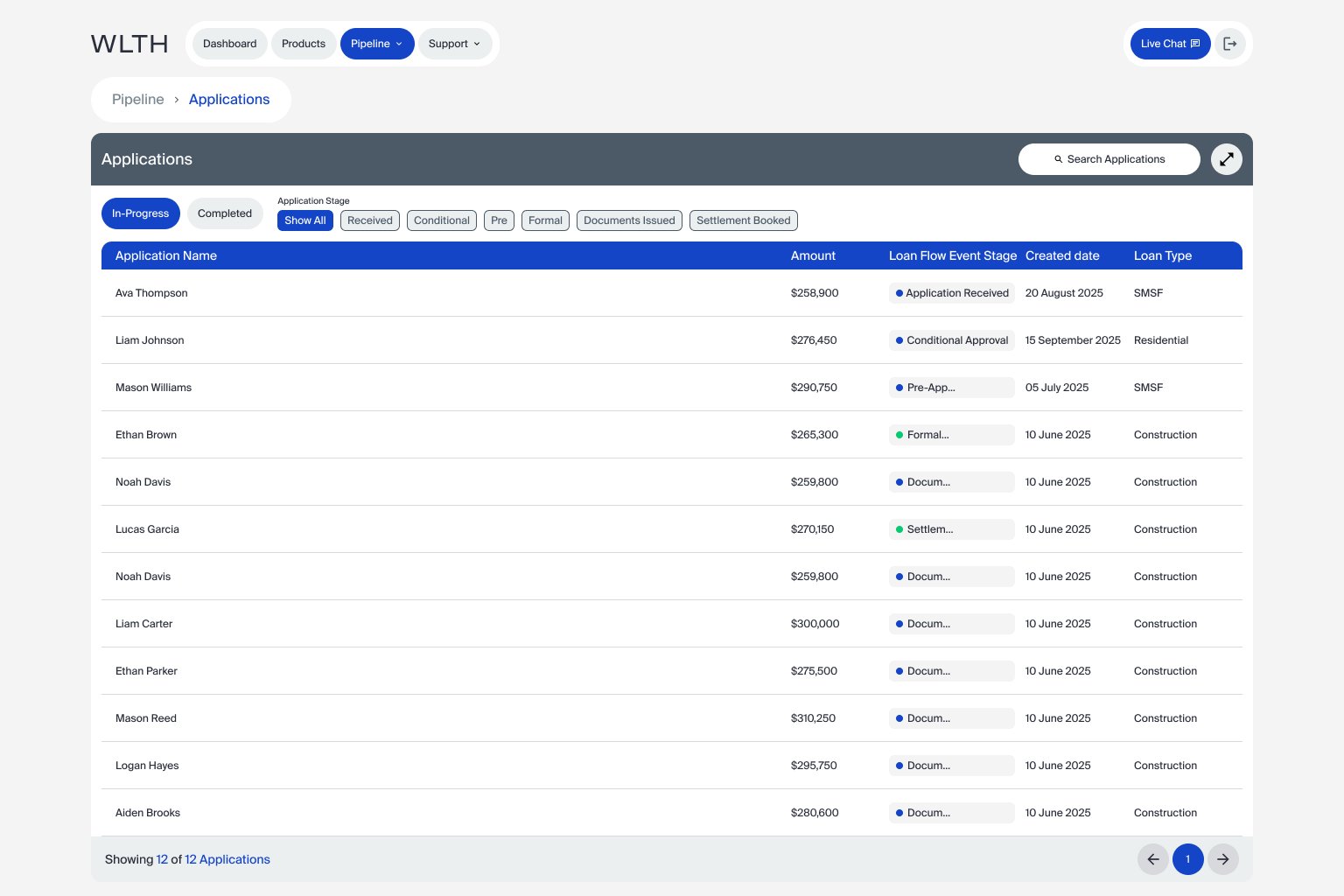Click the Created date column header

click(x=1062, y=255)
